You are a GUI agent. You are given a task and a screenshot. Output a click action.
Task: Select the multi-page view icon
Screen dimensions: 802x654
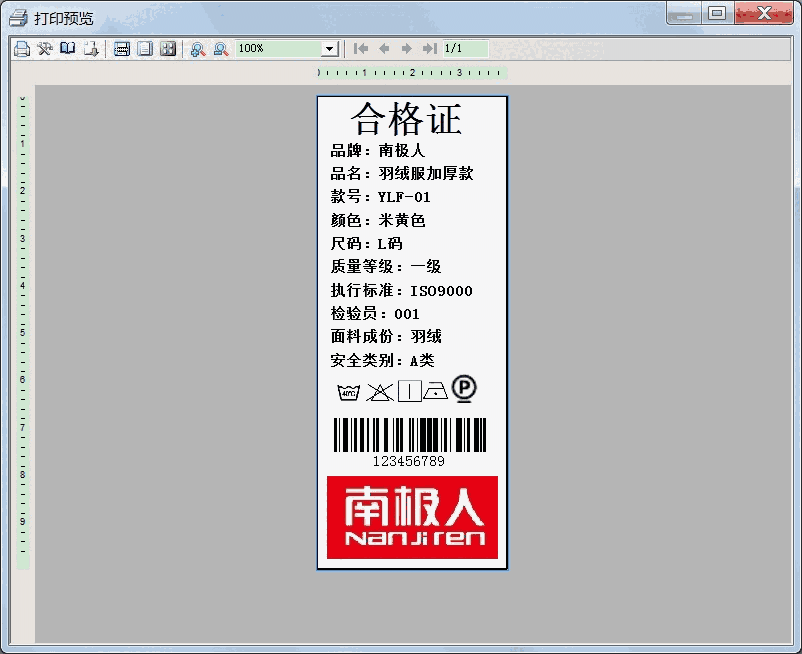[x=167, y=48]
